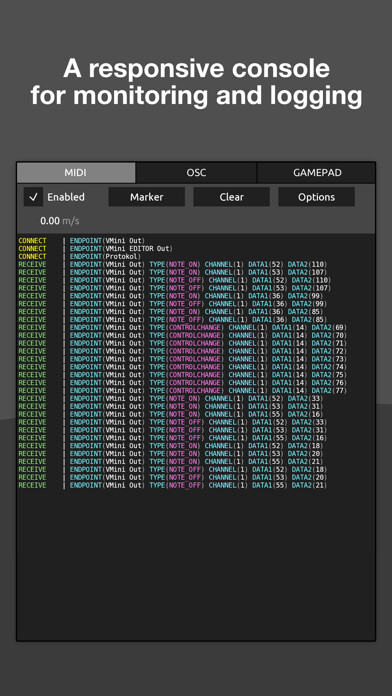Open the Options button
Viewport: 392px width, 696px height.
point(316,197)
